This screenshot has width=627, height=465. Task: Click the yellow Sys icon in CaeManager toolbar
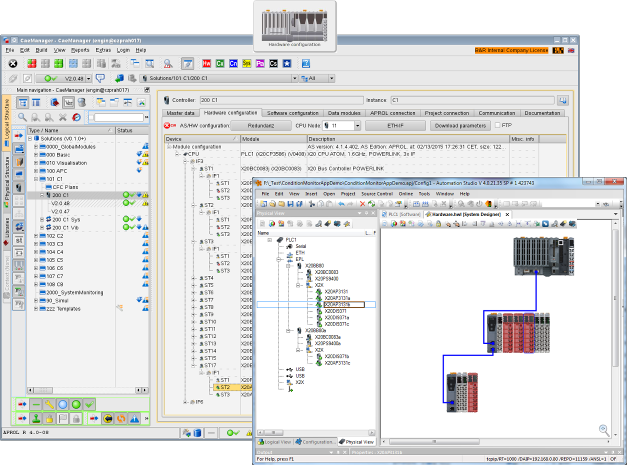[x=247, y=64]
